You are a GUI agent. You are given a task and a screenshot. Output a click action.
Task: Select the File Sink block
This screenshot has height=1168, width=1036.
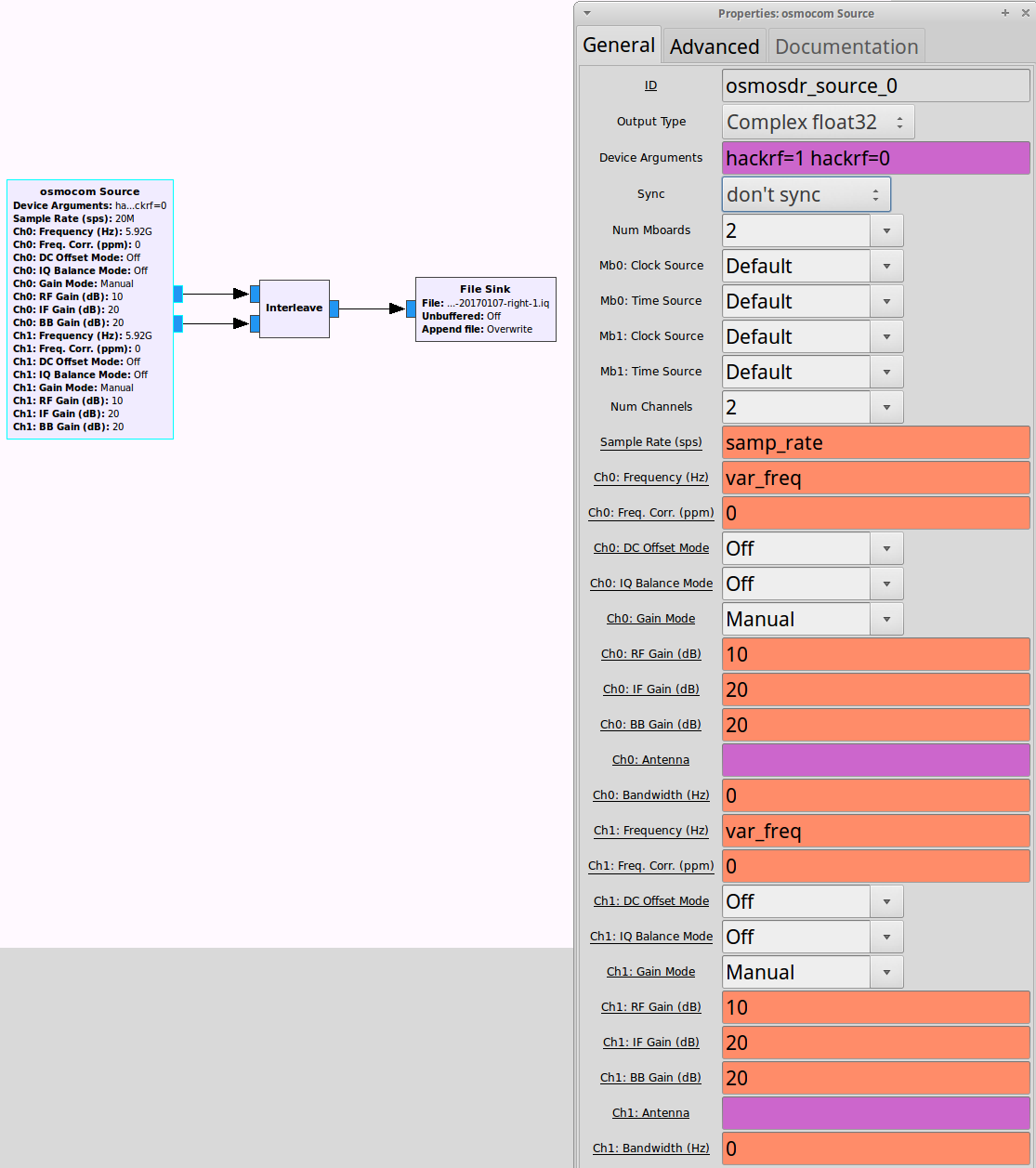(485, 309)
